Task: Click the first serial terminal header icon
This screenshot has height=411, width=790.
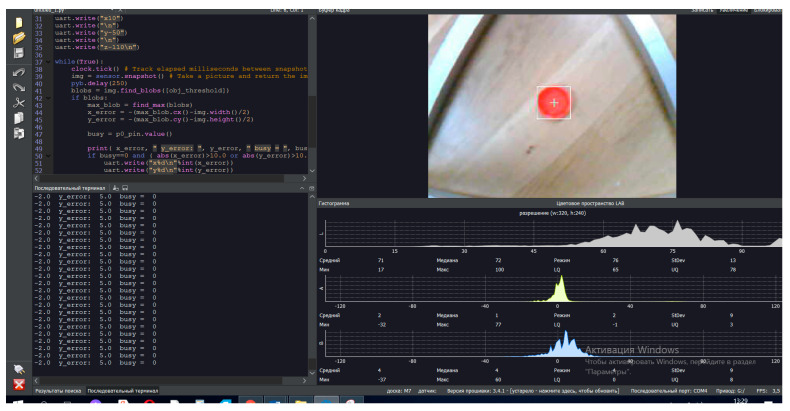Action: coord(116,188)
